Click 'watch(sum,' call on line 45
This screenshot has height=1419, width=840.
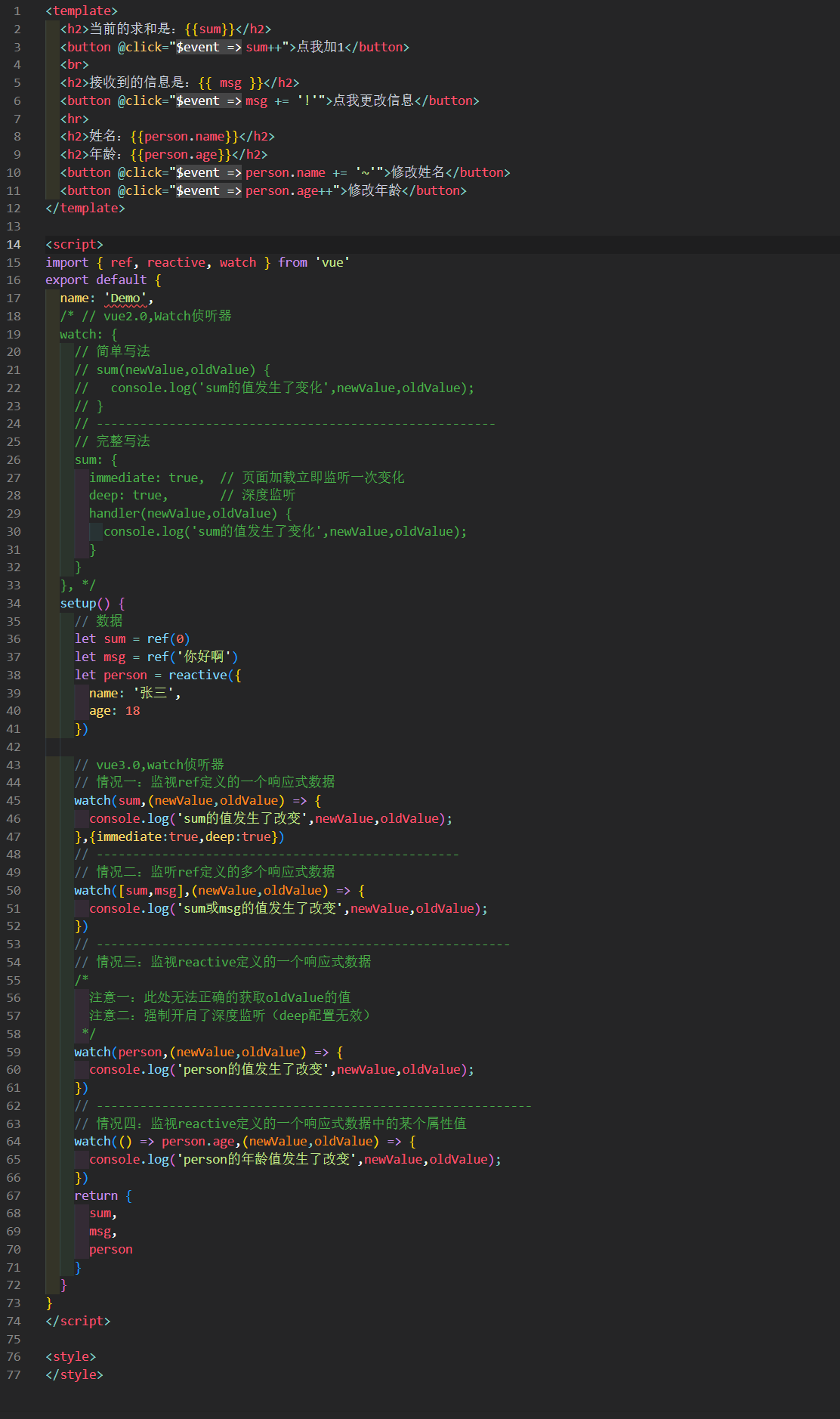point(110,800)
